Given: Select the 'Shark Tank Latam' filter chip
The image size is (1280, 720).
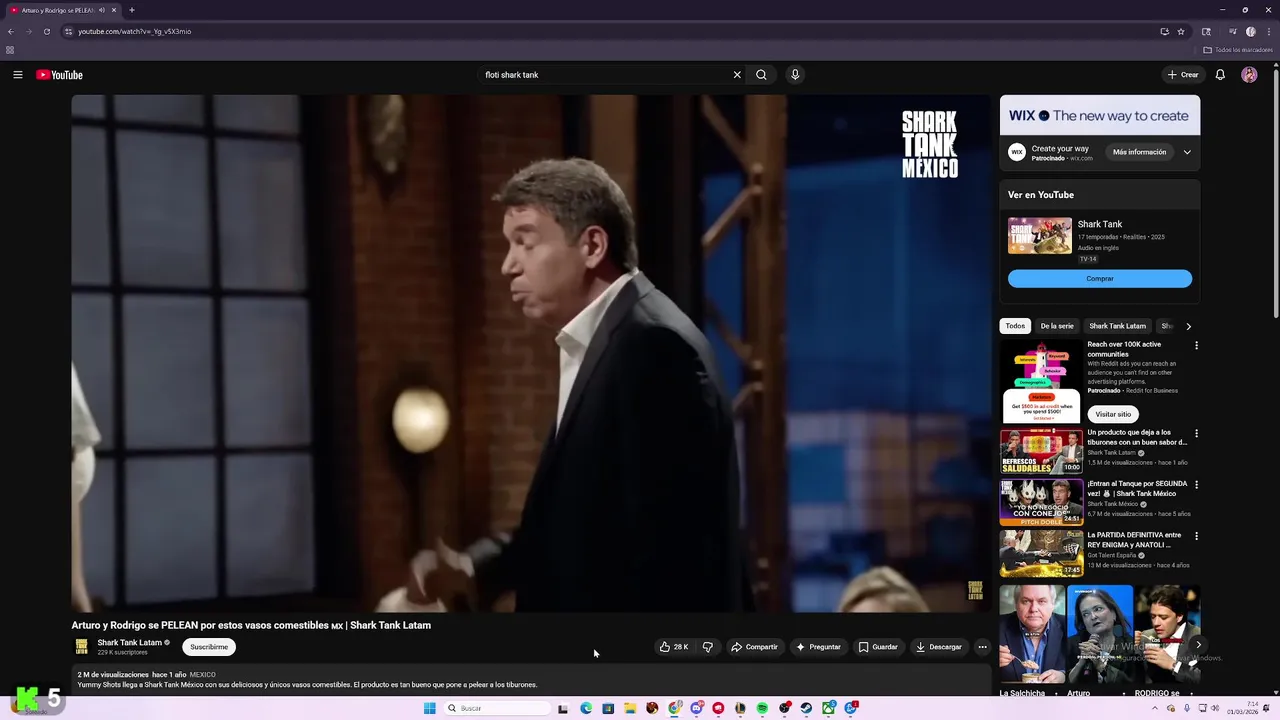Looking at the screenshot, I should [1117, 326].
